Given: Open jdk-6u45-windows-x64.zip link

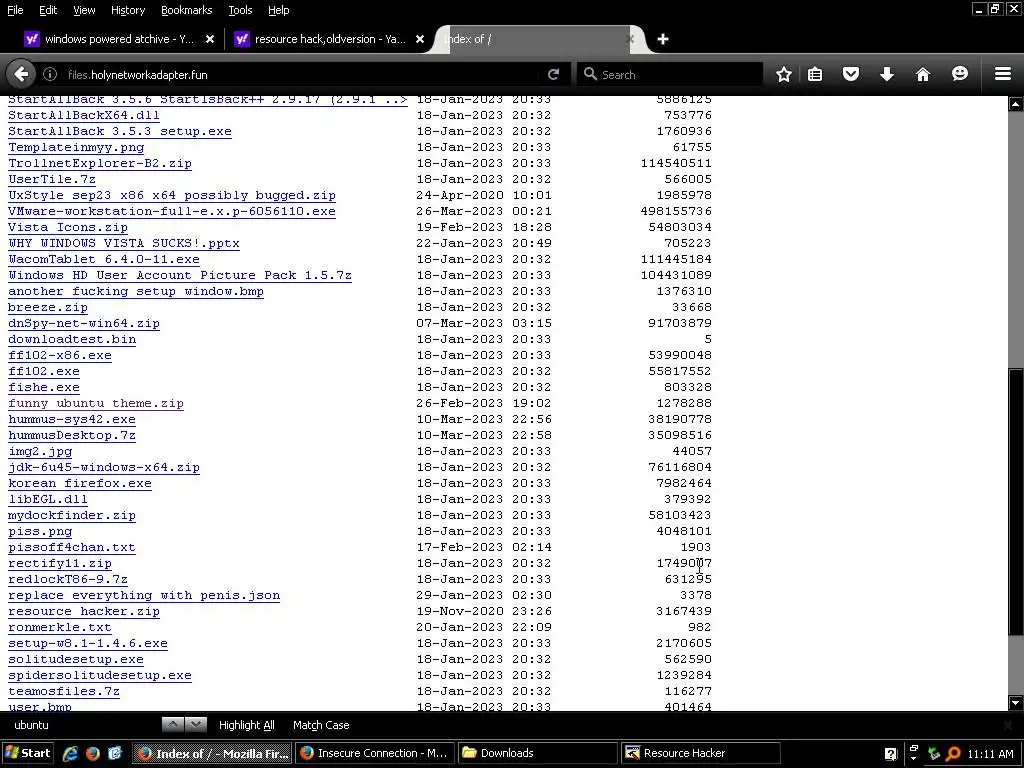Looking at the screenshot, I should (x=104, y=468).
